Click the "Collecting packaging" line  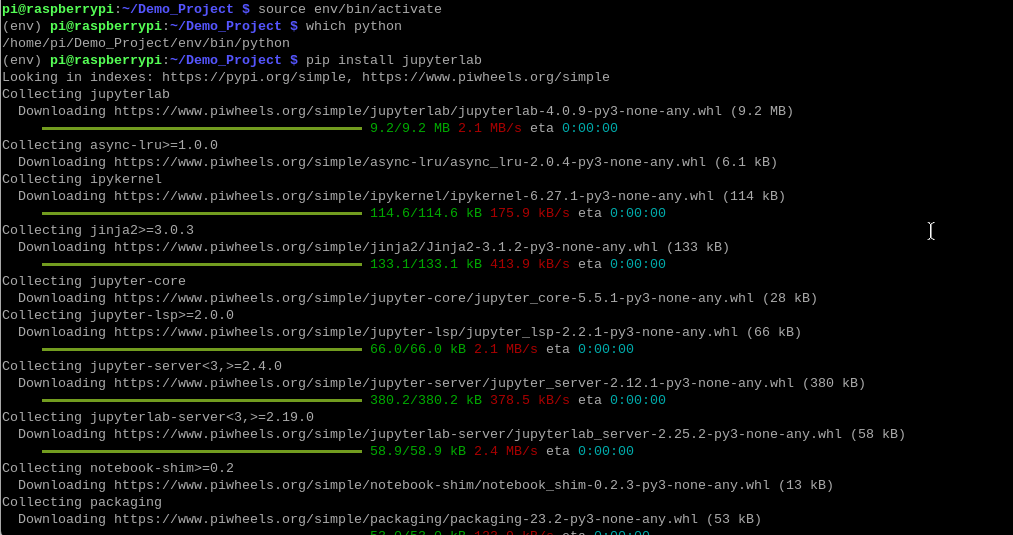coord(82,502)
